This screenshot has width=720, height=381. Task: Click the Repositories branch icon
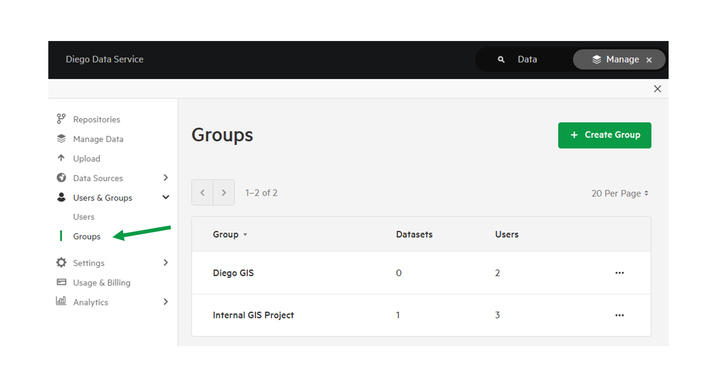click(x=61, y=119)
